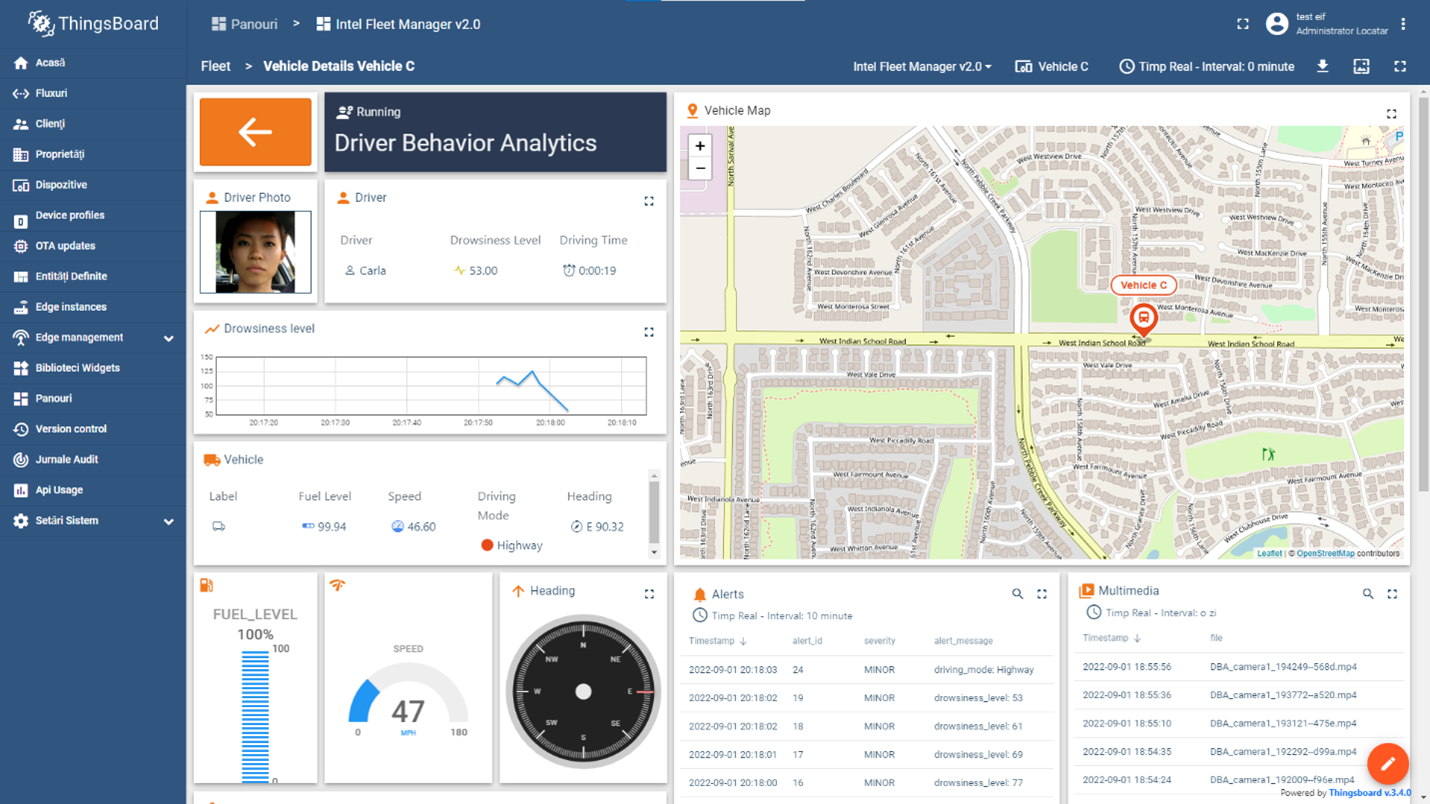The width and height of the screenshot is (1430, 804).
Task: Open OTA updates in the sidebar
Action: (x=93, y=246)
